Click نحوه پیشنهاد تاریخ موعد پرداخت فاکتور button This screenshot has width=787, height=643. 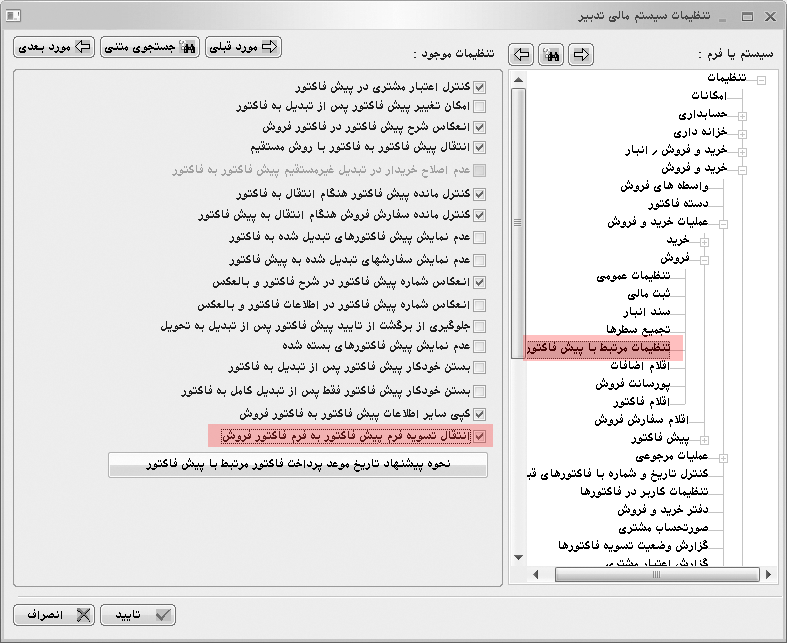[x=297, y=464]
